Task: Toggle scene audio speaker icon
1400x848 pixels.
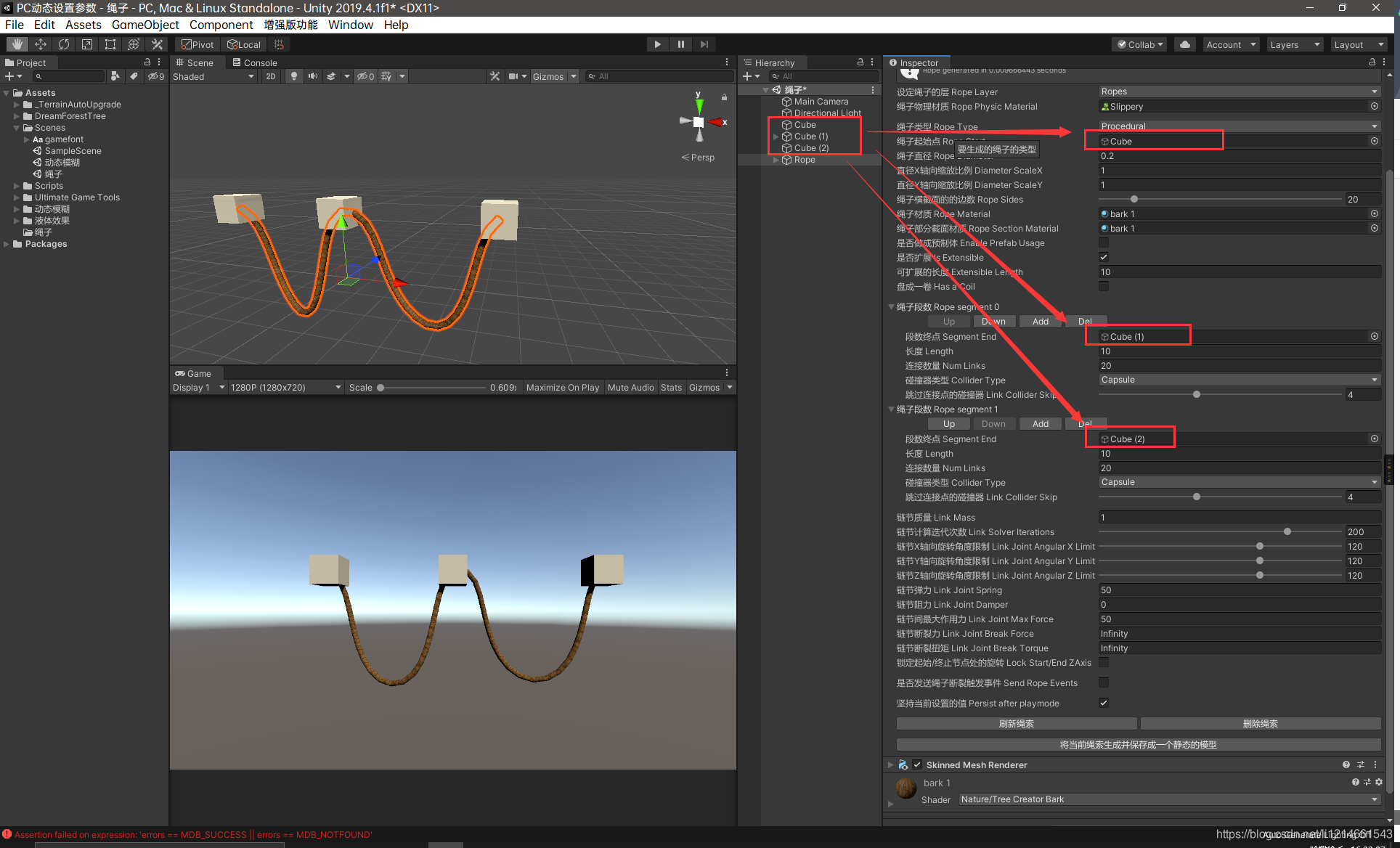Action: (313, 76)
